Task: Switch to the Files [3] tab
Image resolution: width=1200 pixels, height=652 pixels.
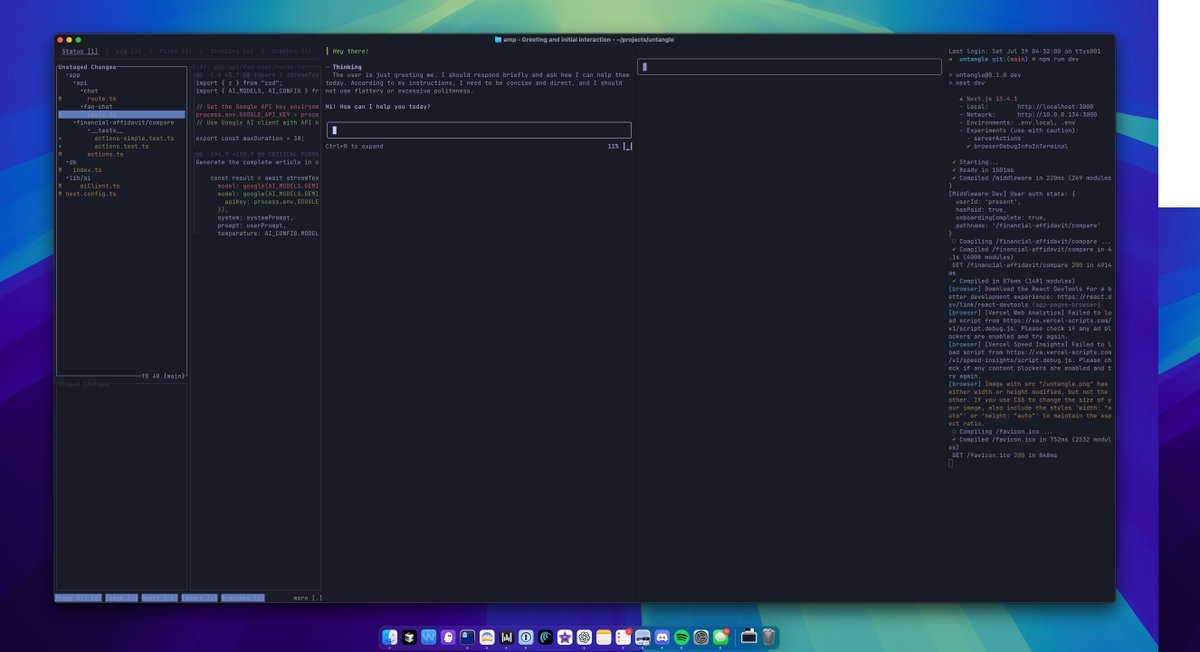Action: pos(175,50)
